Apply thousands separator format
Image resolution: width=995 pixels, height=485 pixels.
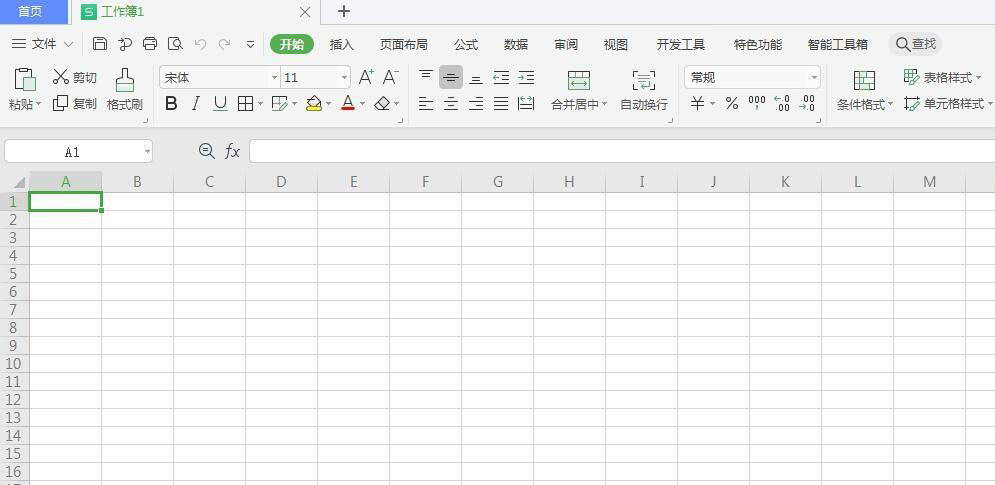click(757, 103)
